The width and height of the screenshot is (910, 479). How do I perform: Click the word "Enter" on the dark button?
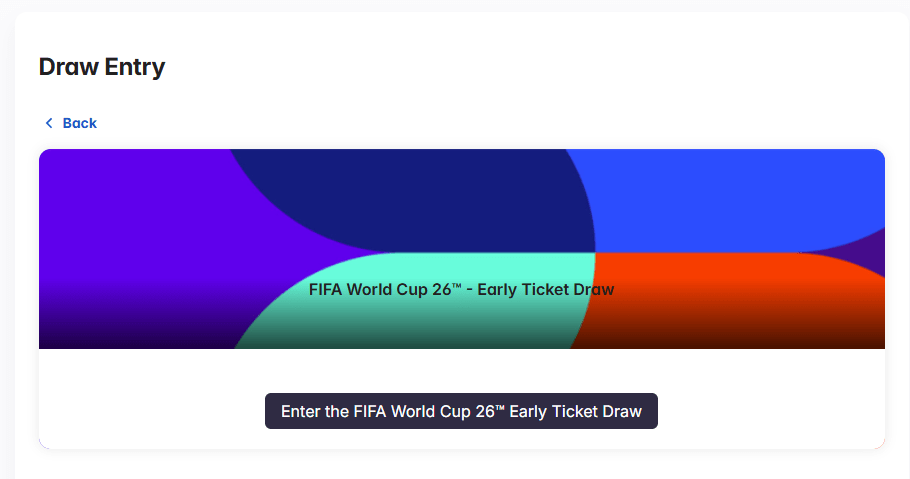300,411
